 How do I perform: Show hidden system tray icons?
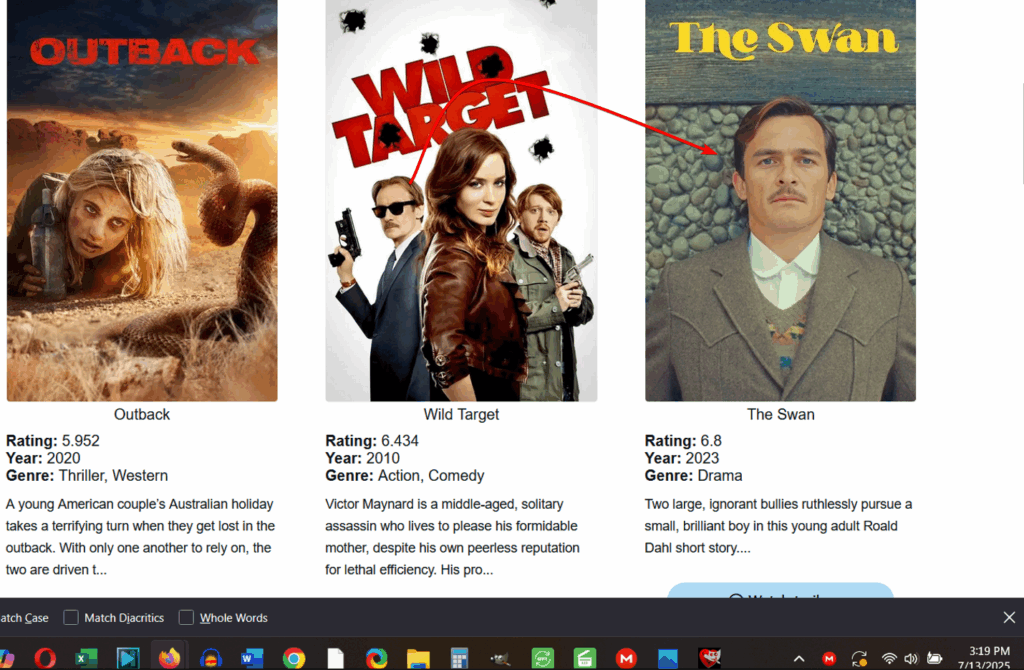pos(799,658)
